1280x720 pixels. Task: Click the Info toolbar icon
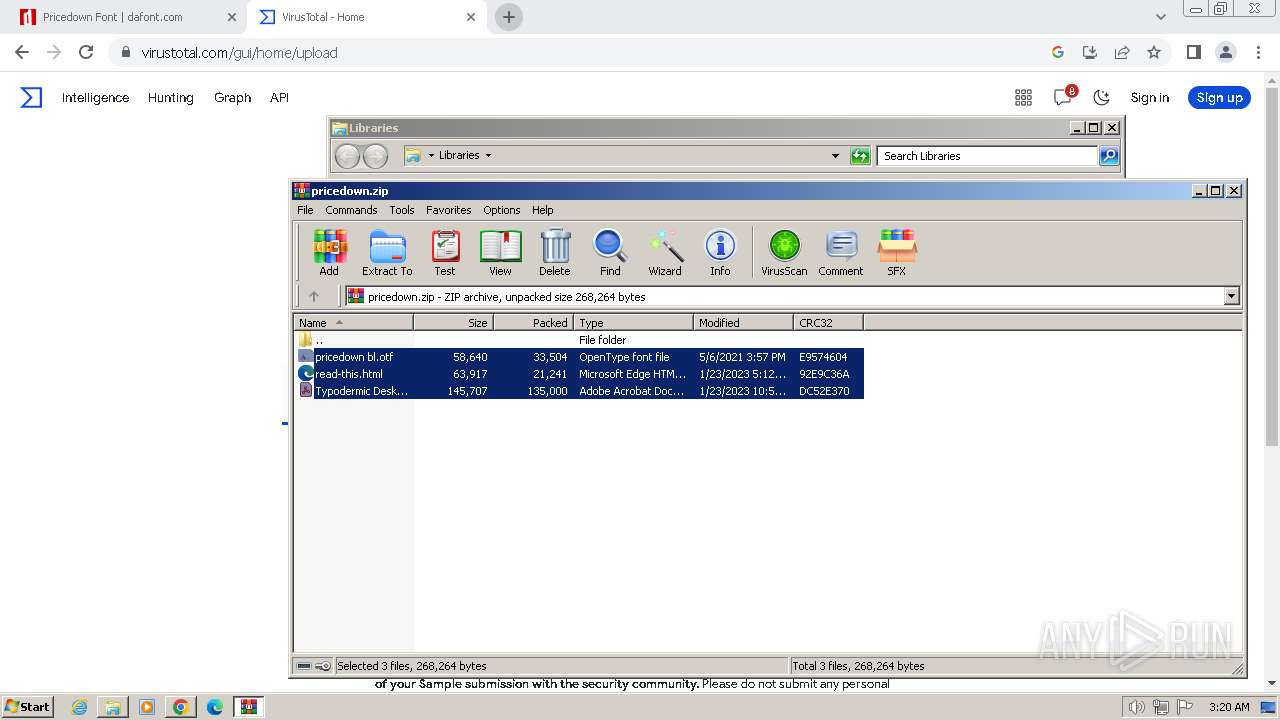pos(720,253)
